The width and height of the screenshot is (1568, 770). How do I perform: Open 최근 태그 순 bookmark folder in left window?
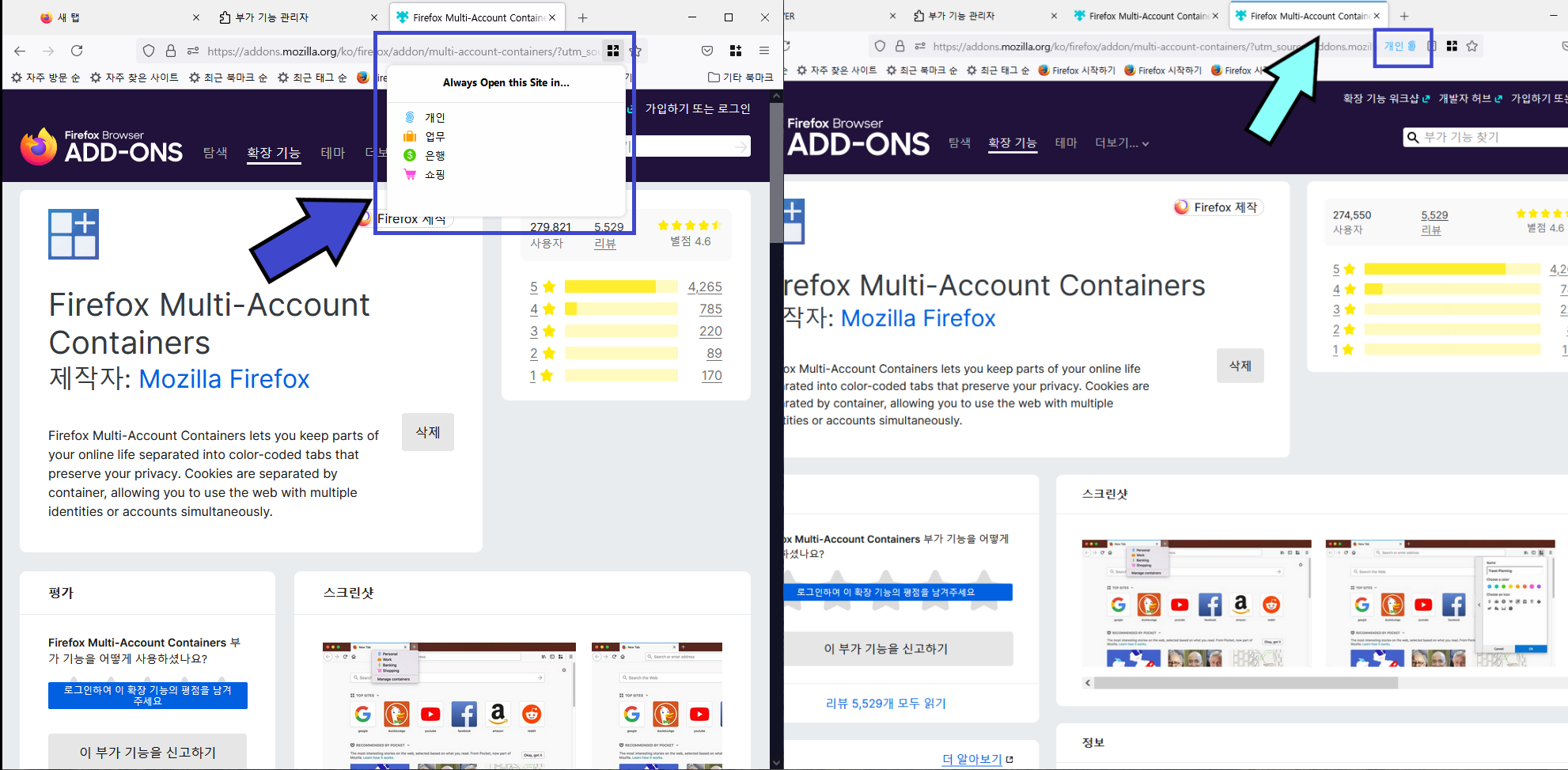click(x=312, y=78)
